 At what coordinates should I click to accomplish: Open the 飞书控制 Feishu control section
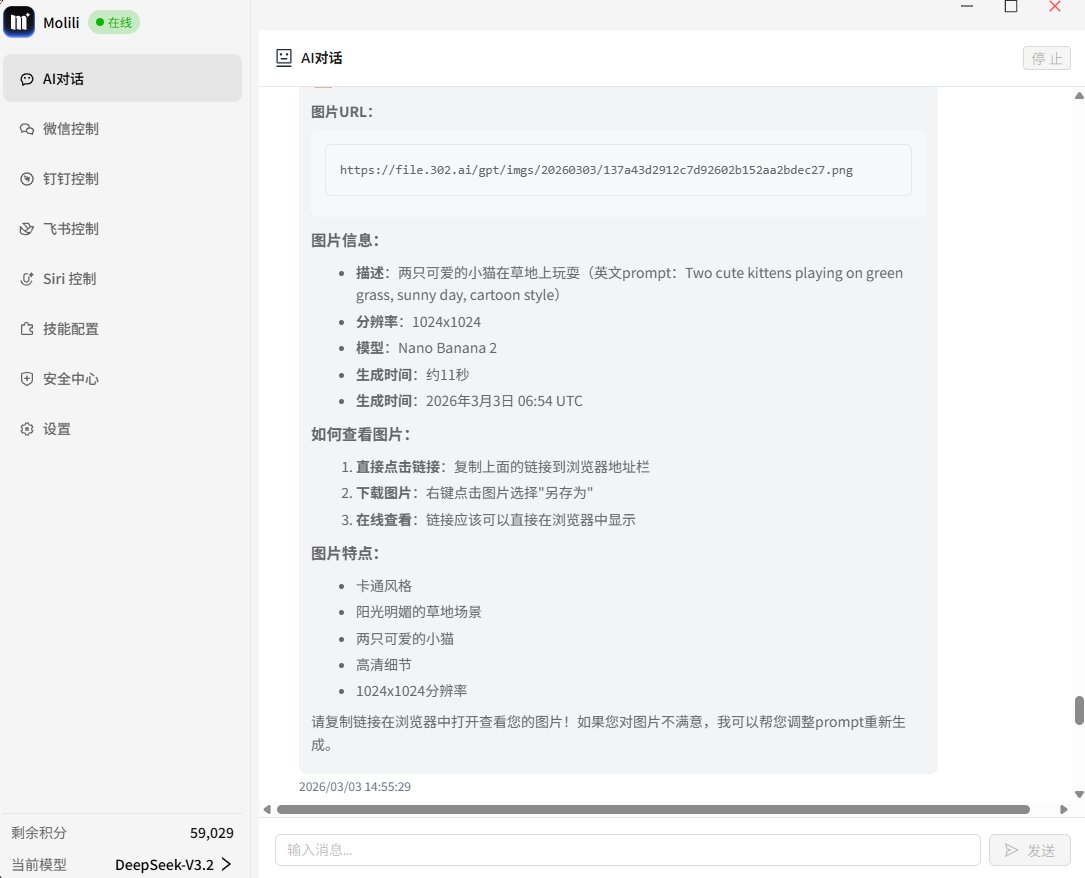click(70, 228)
